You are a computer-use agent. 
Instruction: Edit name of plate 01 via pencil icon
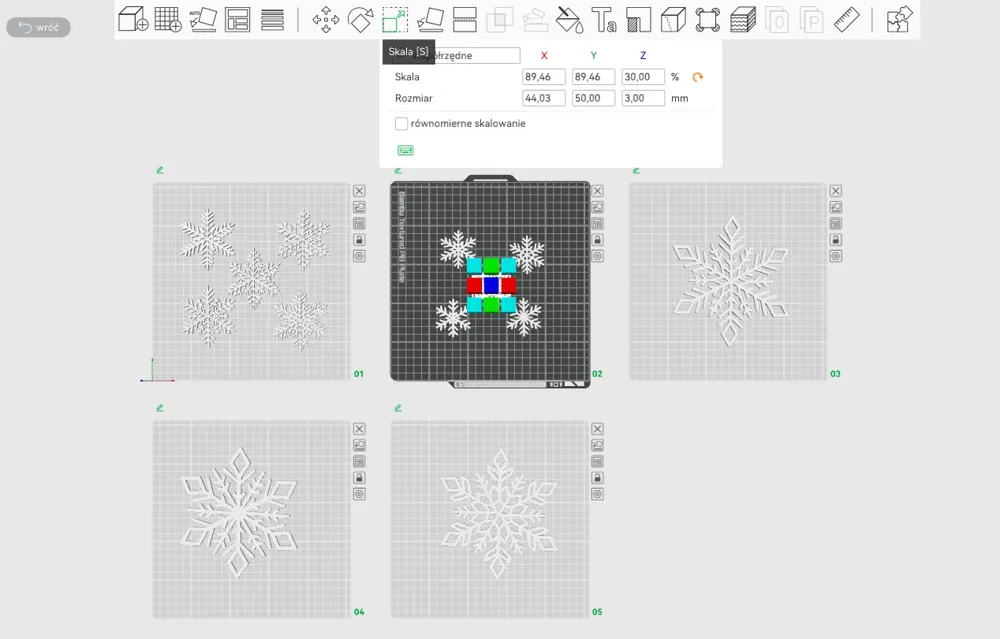pos(160,170)
